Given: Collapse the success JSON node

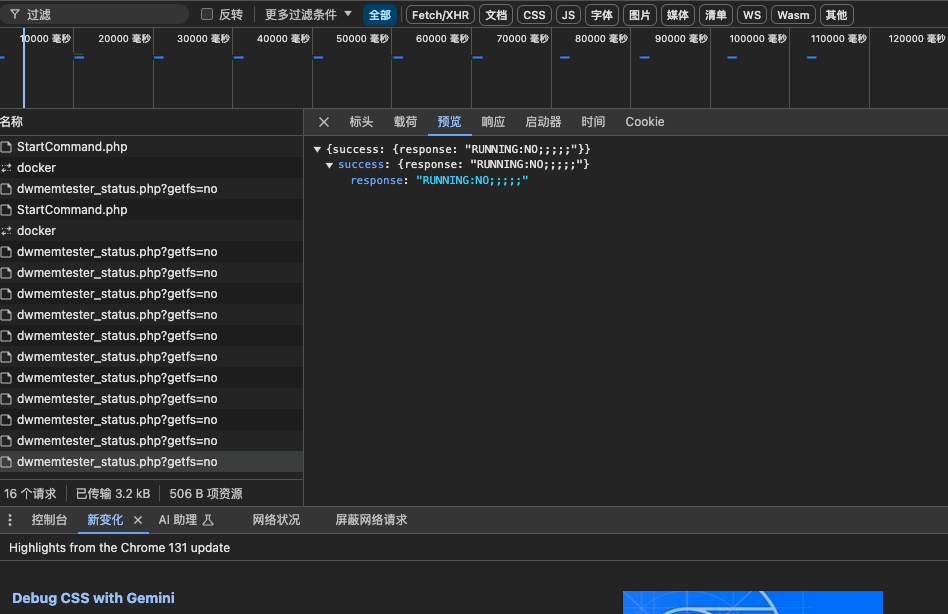Looking at the screenshot, I should coord(330,165).
